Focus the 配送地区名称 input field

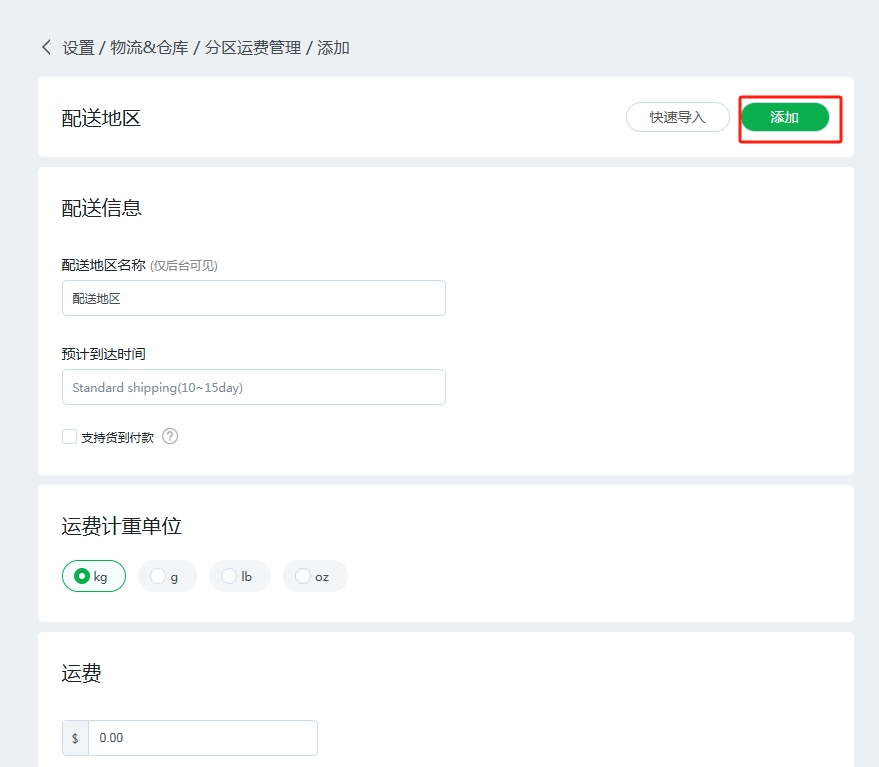pyautogui.click(x=253, y=298)
